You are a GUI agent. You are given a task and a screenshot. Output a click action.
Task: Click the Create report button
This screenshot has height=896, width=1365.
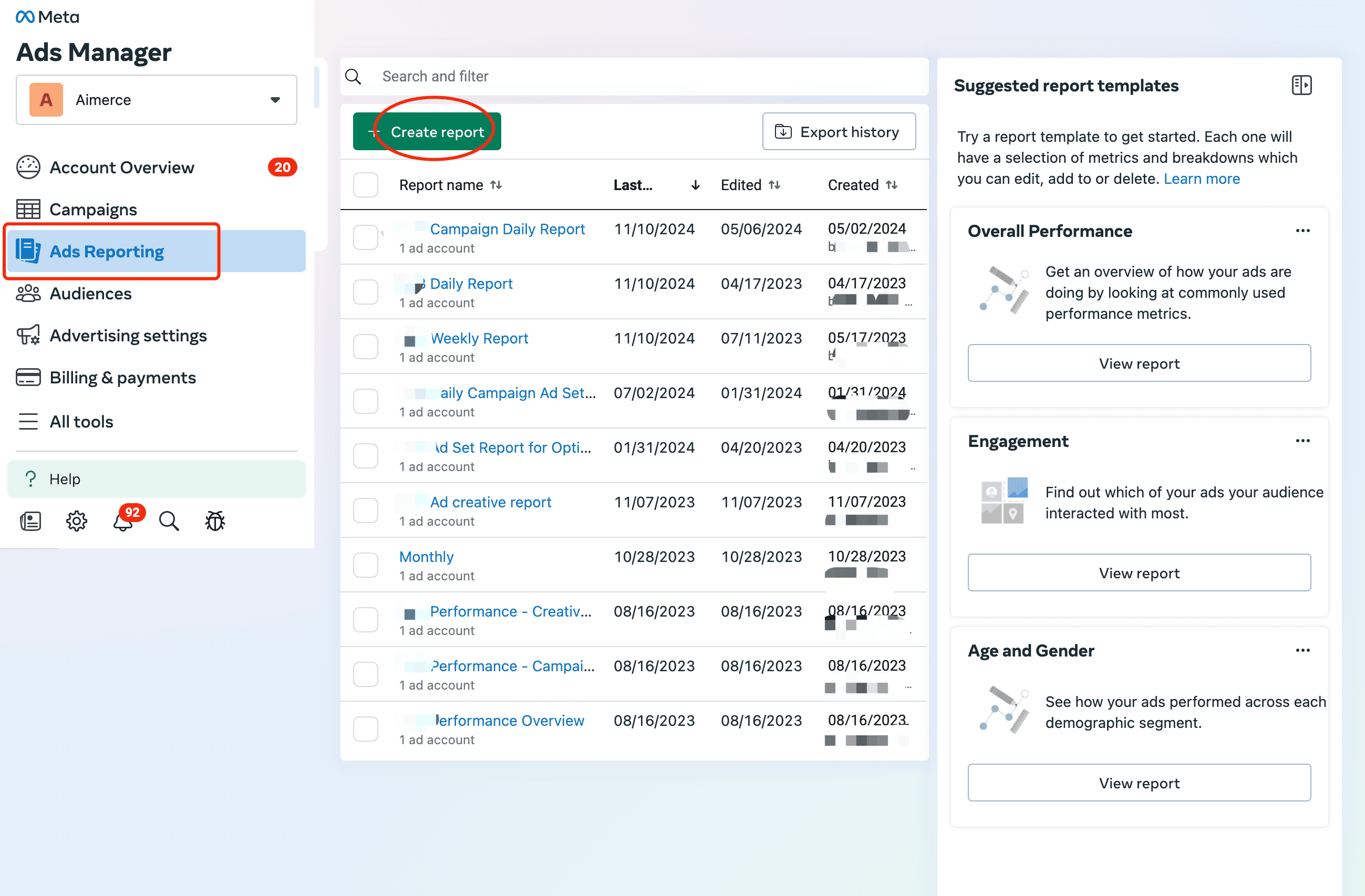click(x=427, y=132)
